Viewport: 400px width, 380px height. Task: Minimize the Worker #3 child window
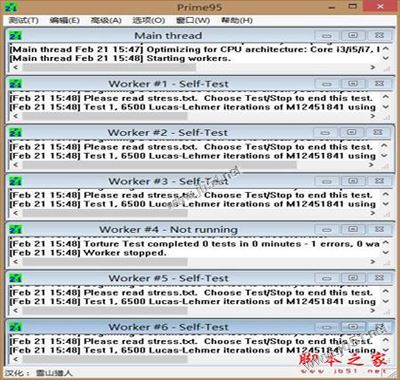pyautogui.click(x=327, y=181)
